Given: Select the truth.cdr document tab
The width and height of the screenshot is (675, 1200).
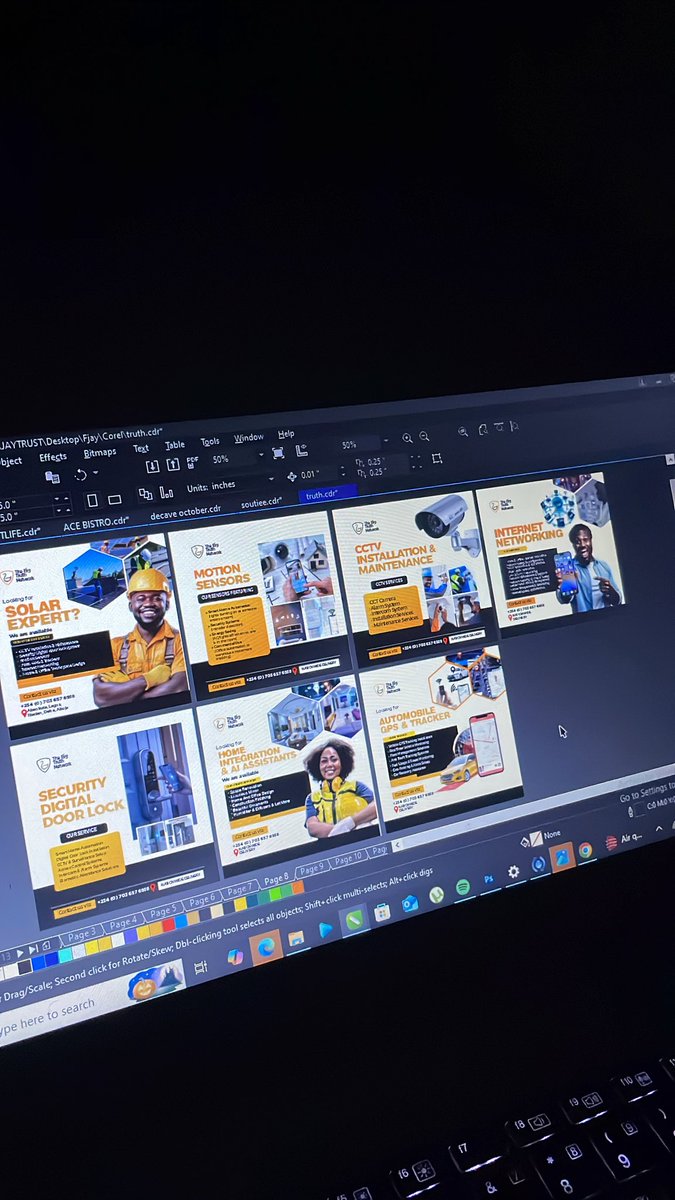Looking at the screenshot, I should pos(326,495).
